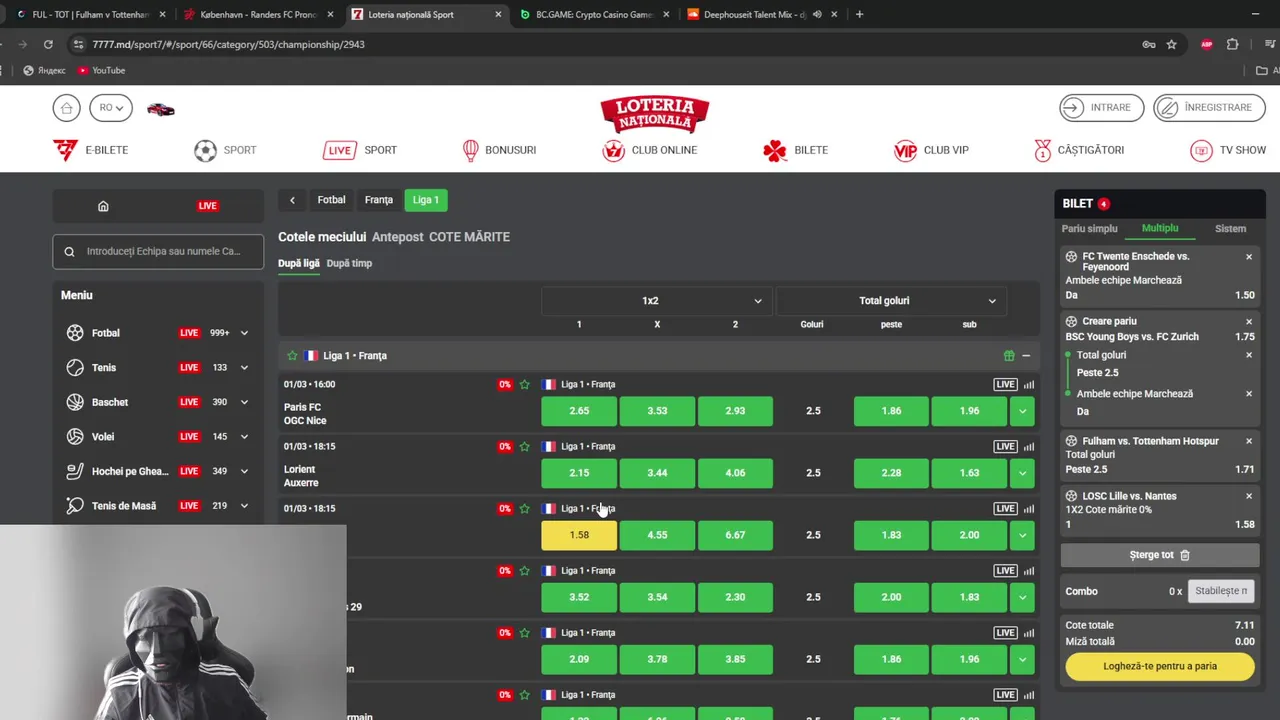Open E-BILETE section
The width and height of the screenshot is (1280, 720).
coord(90,150)
